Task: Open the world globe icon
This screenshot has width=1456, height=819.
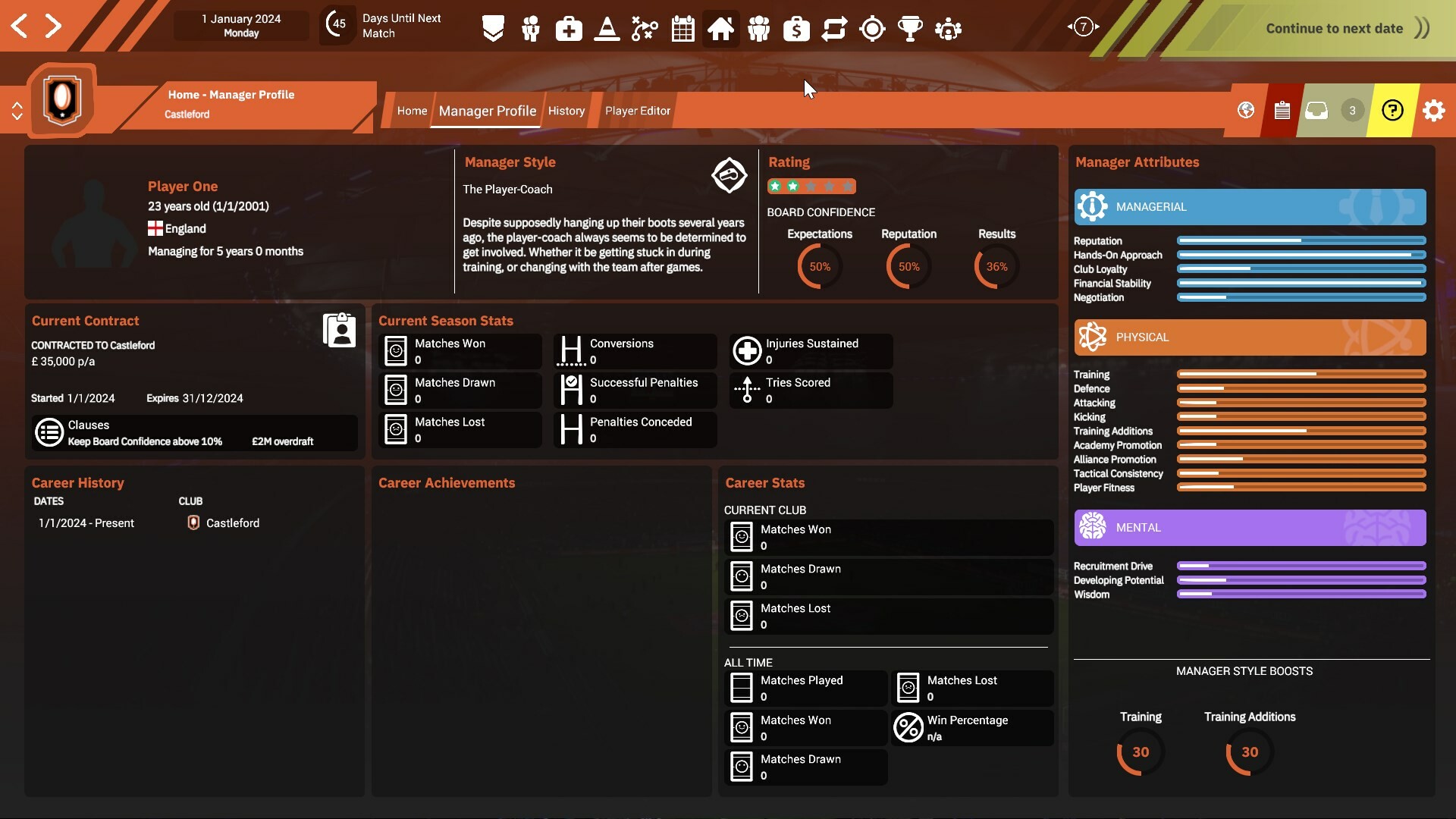Action: pos(1246,110)
